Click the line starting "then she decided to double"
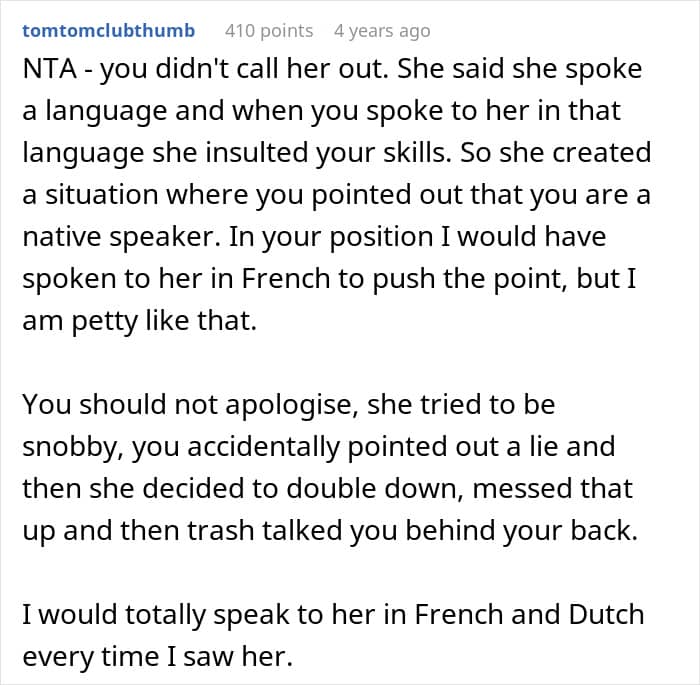This screenshot has width=700, height=685. click(x=327, y=488)
